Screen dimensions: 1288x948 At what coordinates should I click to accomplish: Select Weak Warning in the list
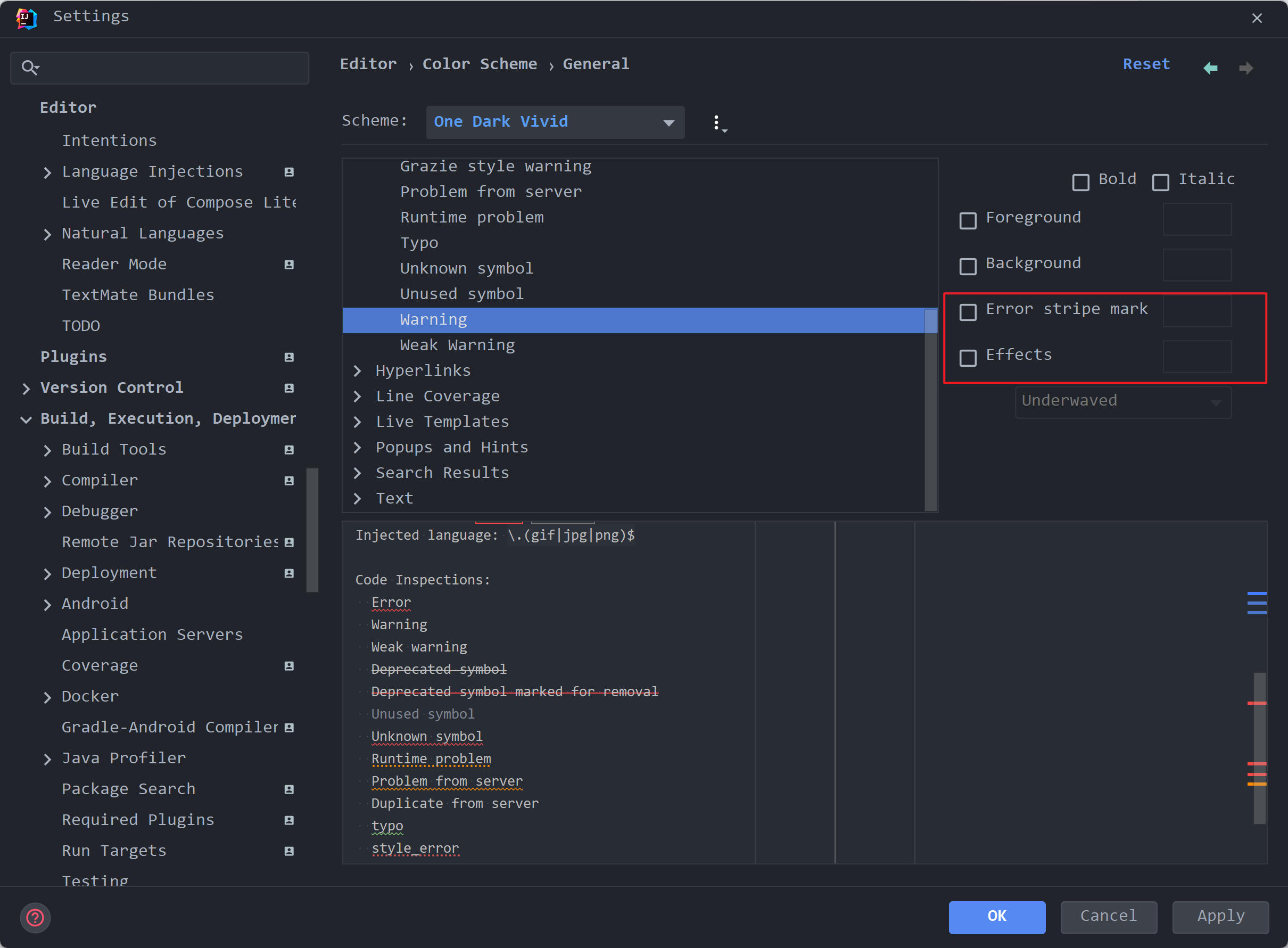pyautogui.click(x=457, y=345)
